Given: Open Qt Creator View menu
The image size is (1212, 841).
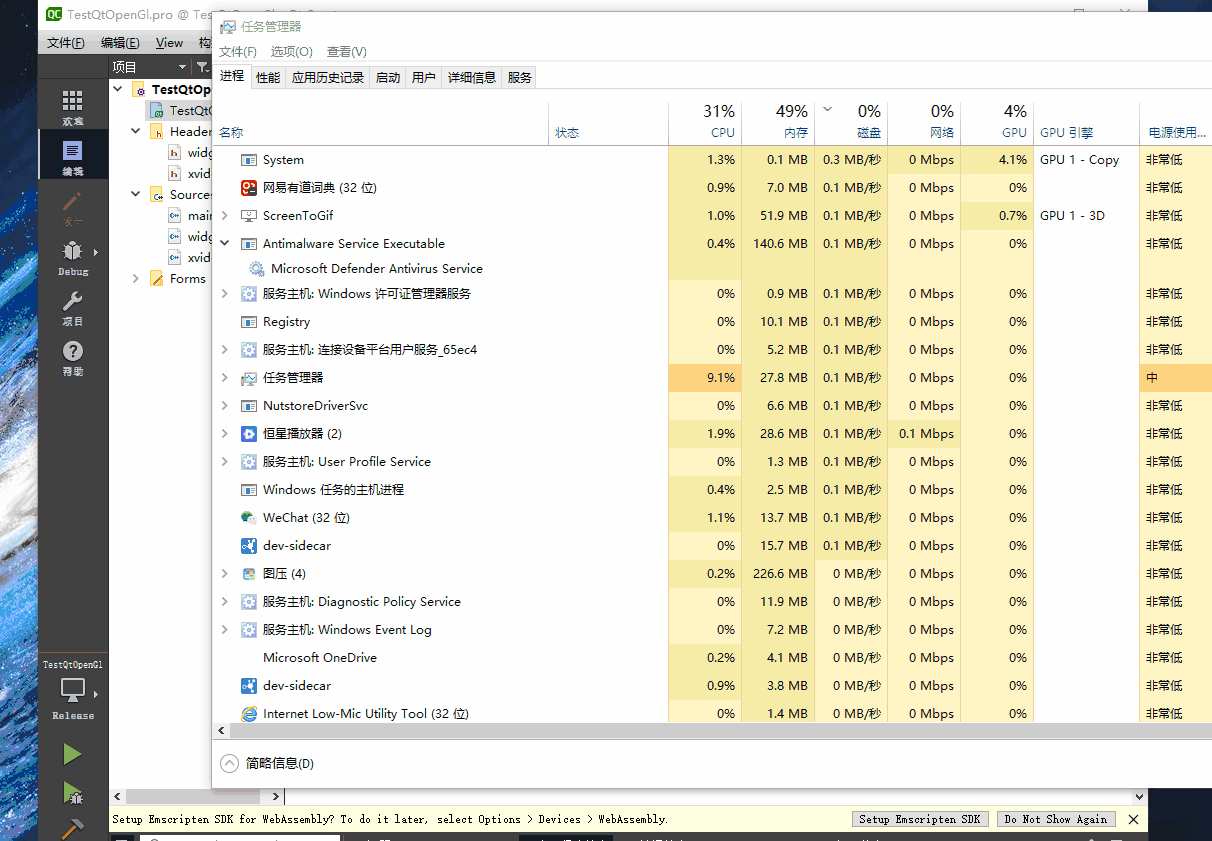Looking at the screenshot, I should [x=169, y=43].
